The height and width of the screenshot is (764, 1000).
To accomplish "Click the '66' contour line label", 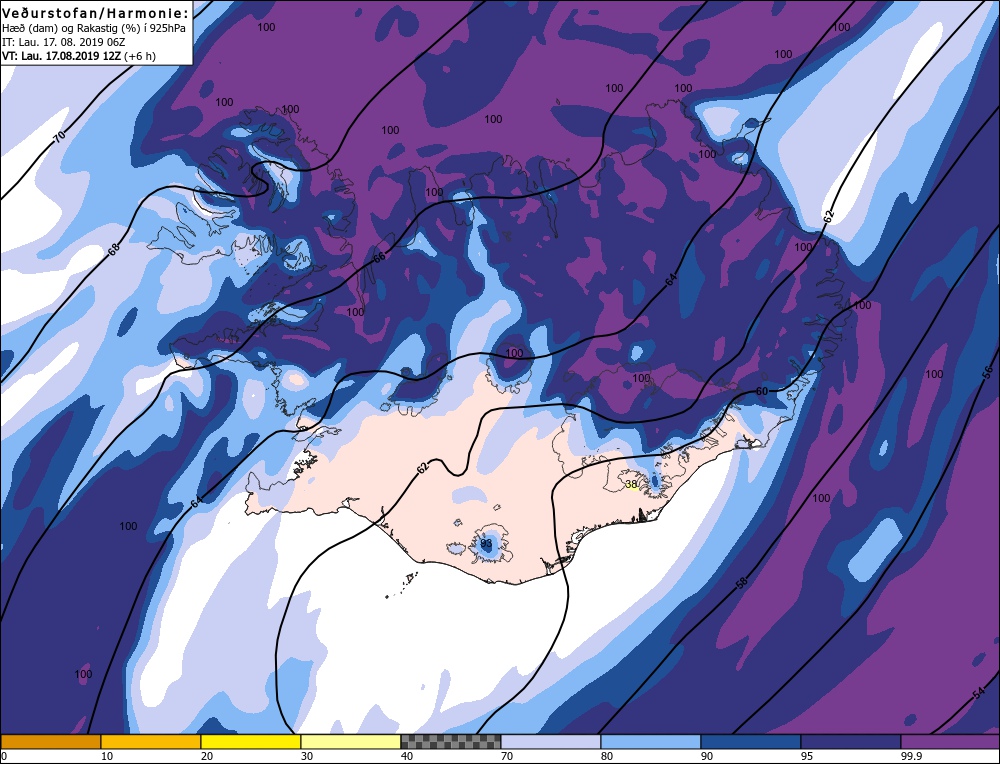I will pos(379,257).
